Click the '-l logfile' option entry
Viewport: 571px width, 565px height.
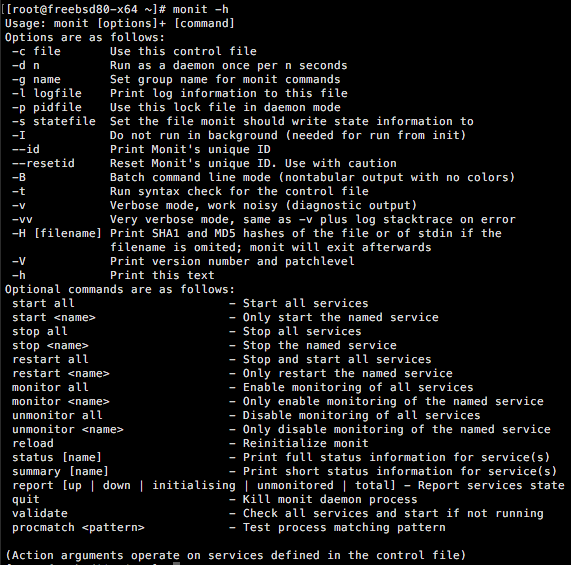point(47,93)
